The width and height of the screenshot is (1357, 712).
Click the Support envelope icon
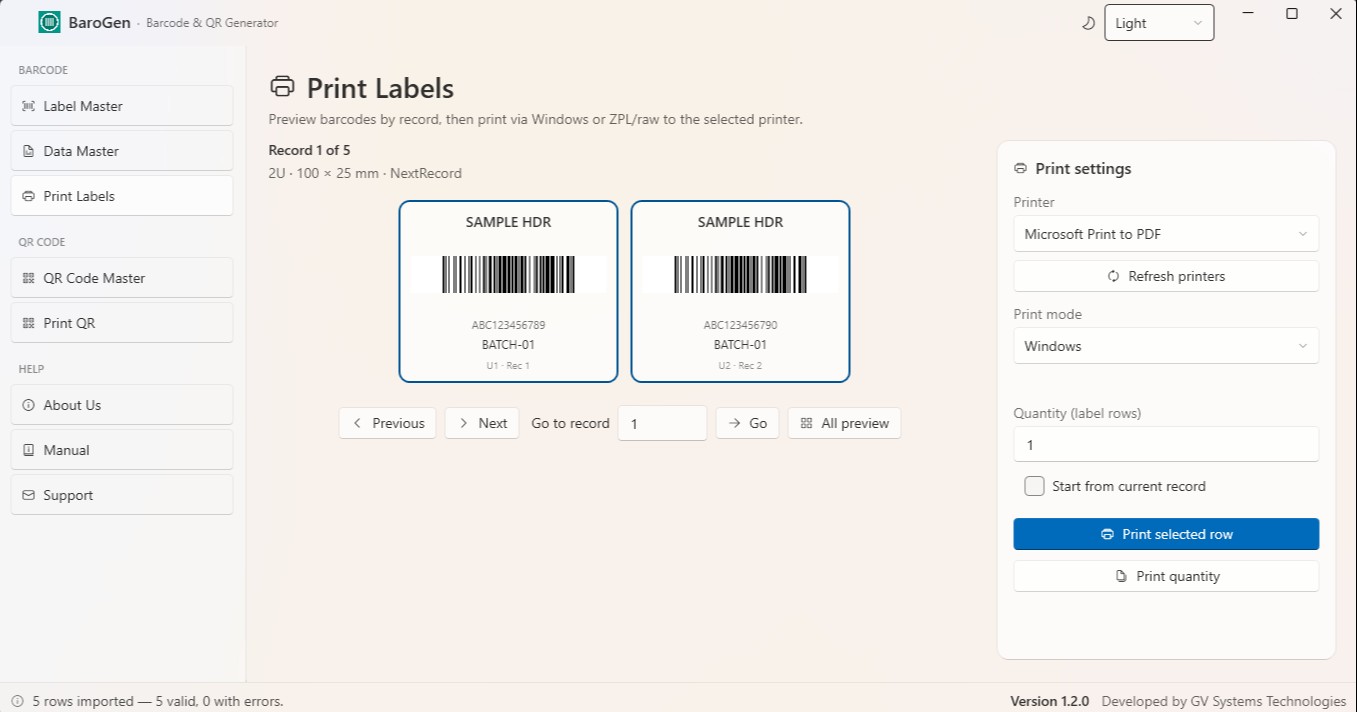coord(28,495)
